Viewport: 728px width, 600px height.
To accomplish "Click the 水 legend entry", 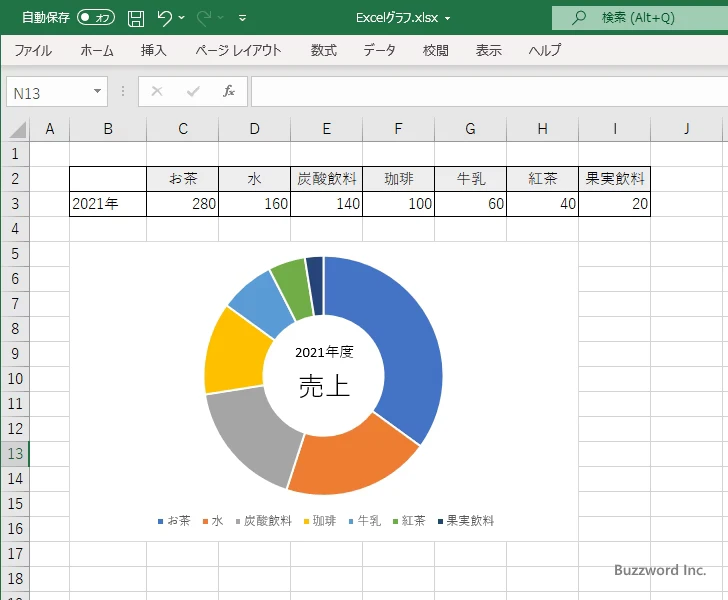I will coord(213,521).
